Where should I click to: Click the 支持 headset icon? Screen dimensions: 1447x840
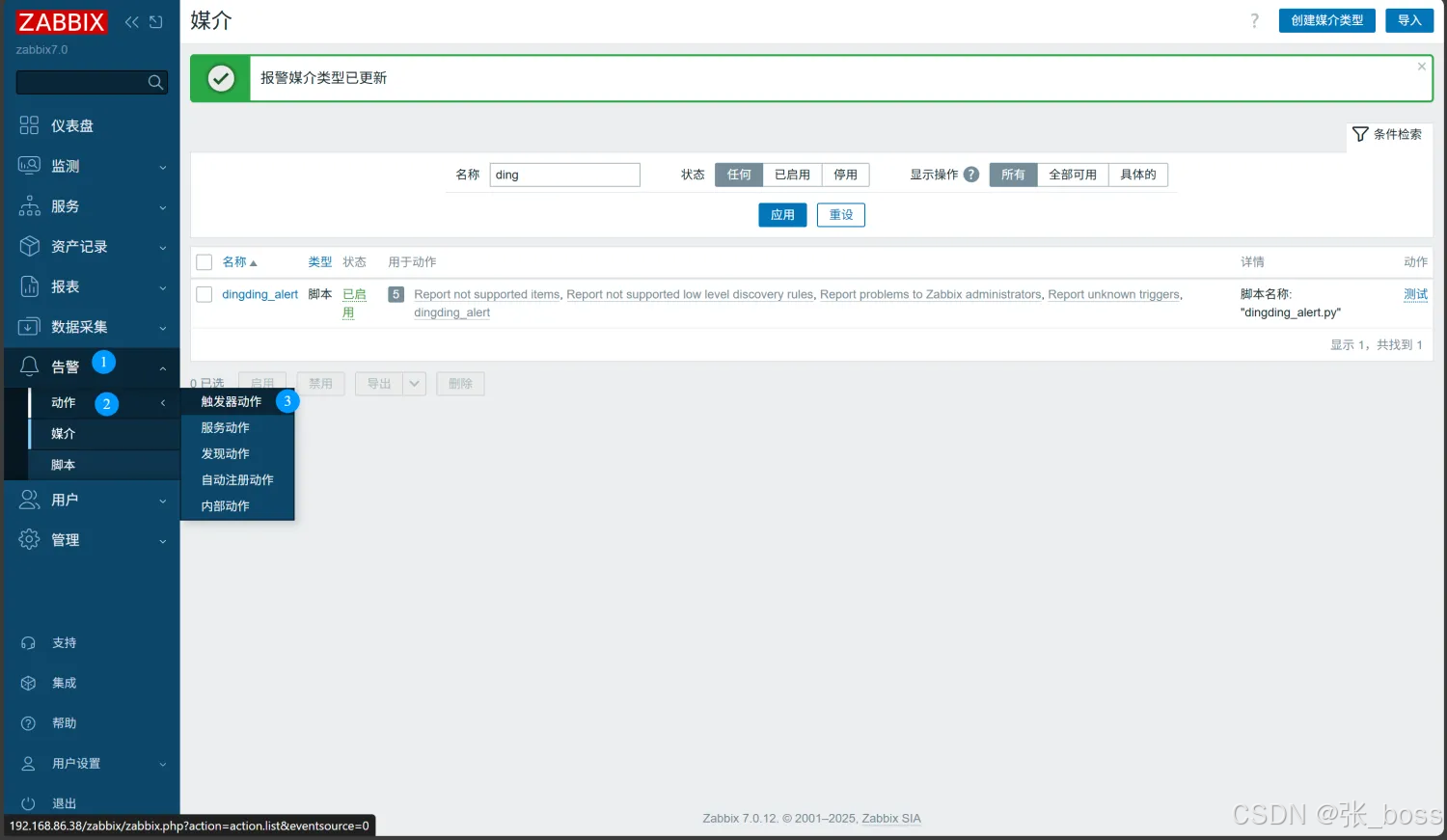(28, 643)
